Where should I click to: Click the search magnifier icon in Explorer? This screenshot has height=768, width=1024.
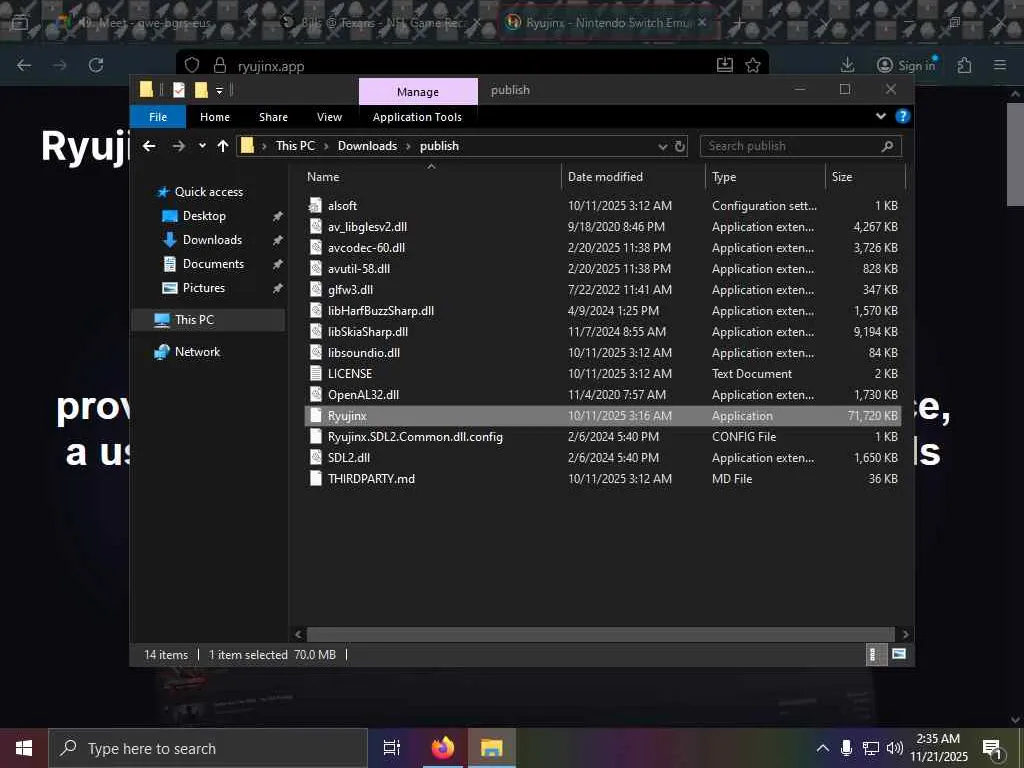[887, 146]
